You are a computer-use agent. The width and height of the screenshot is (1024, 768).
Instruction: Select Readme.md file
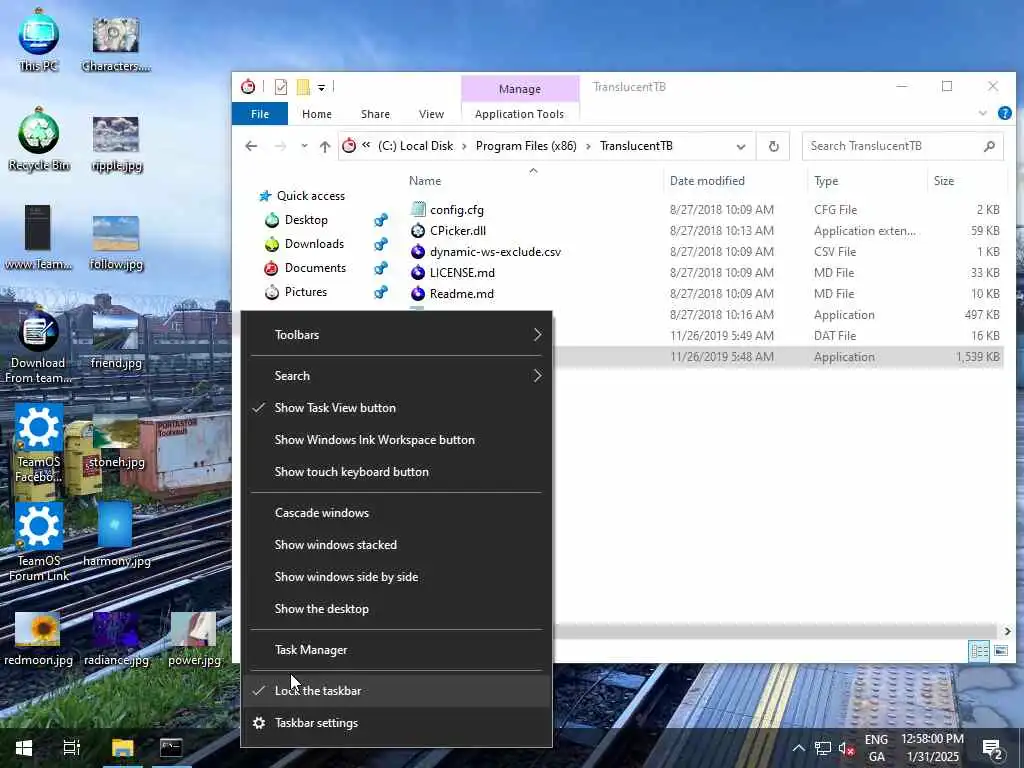[x=461, y=293]
